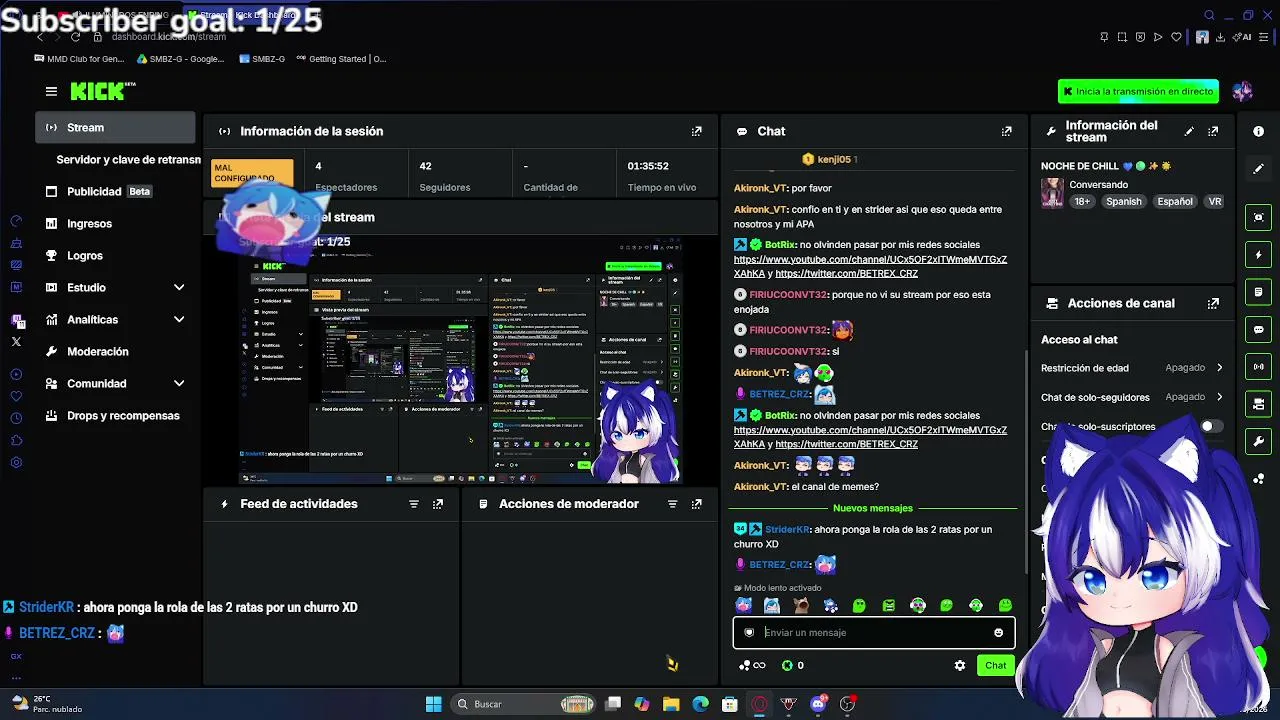Open the emoji picker in message box
The image size is (1280, 720).
[998, 632]
